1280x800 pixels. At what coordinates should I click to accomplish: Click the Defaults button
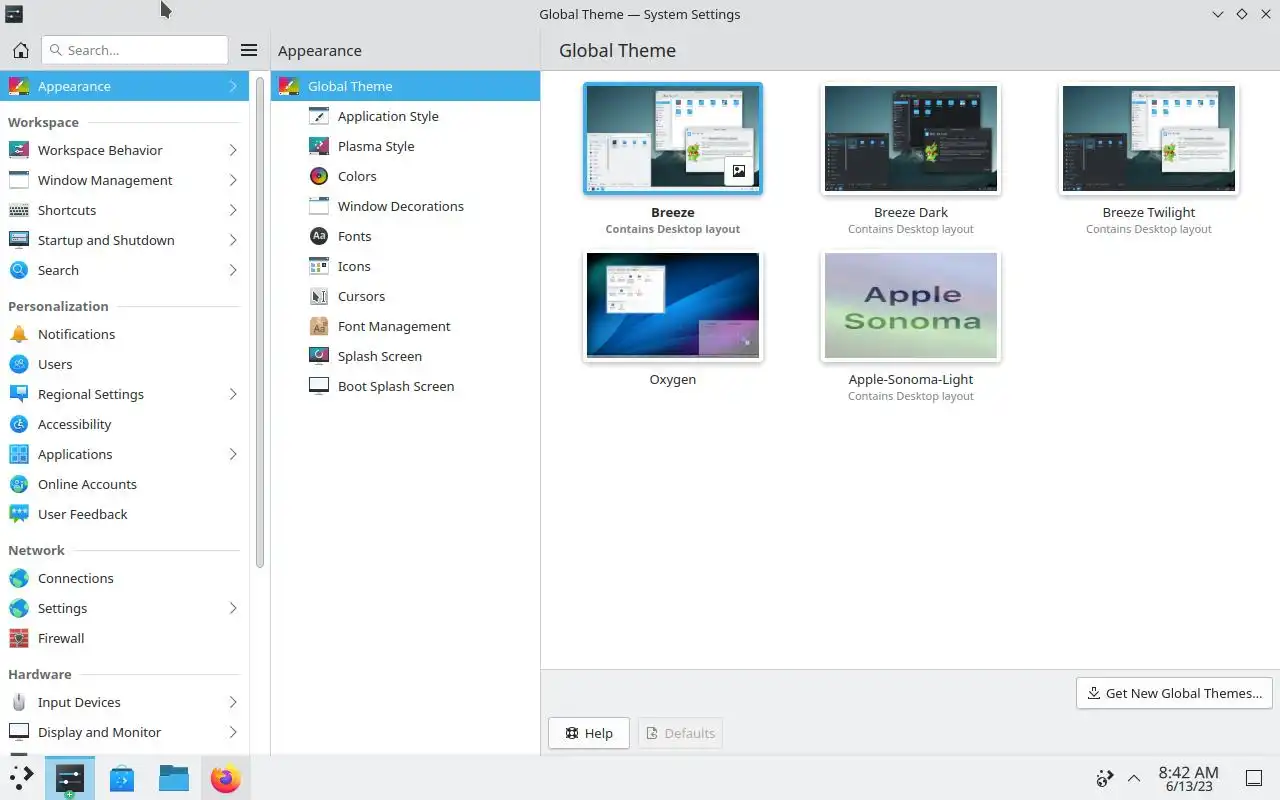coord(680,733)
